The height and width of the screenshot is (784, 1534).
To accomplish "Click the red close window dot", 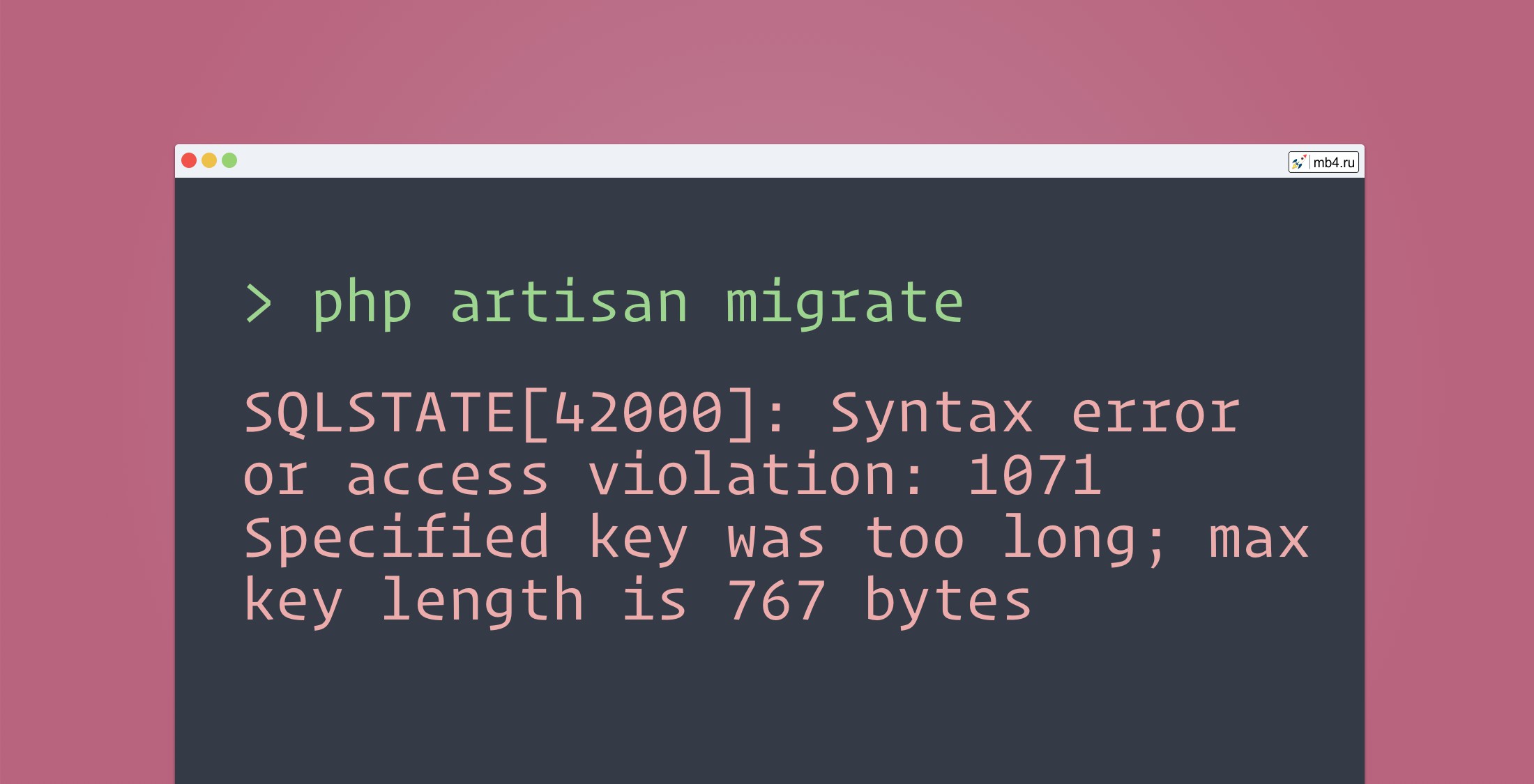I will 189,161.
